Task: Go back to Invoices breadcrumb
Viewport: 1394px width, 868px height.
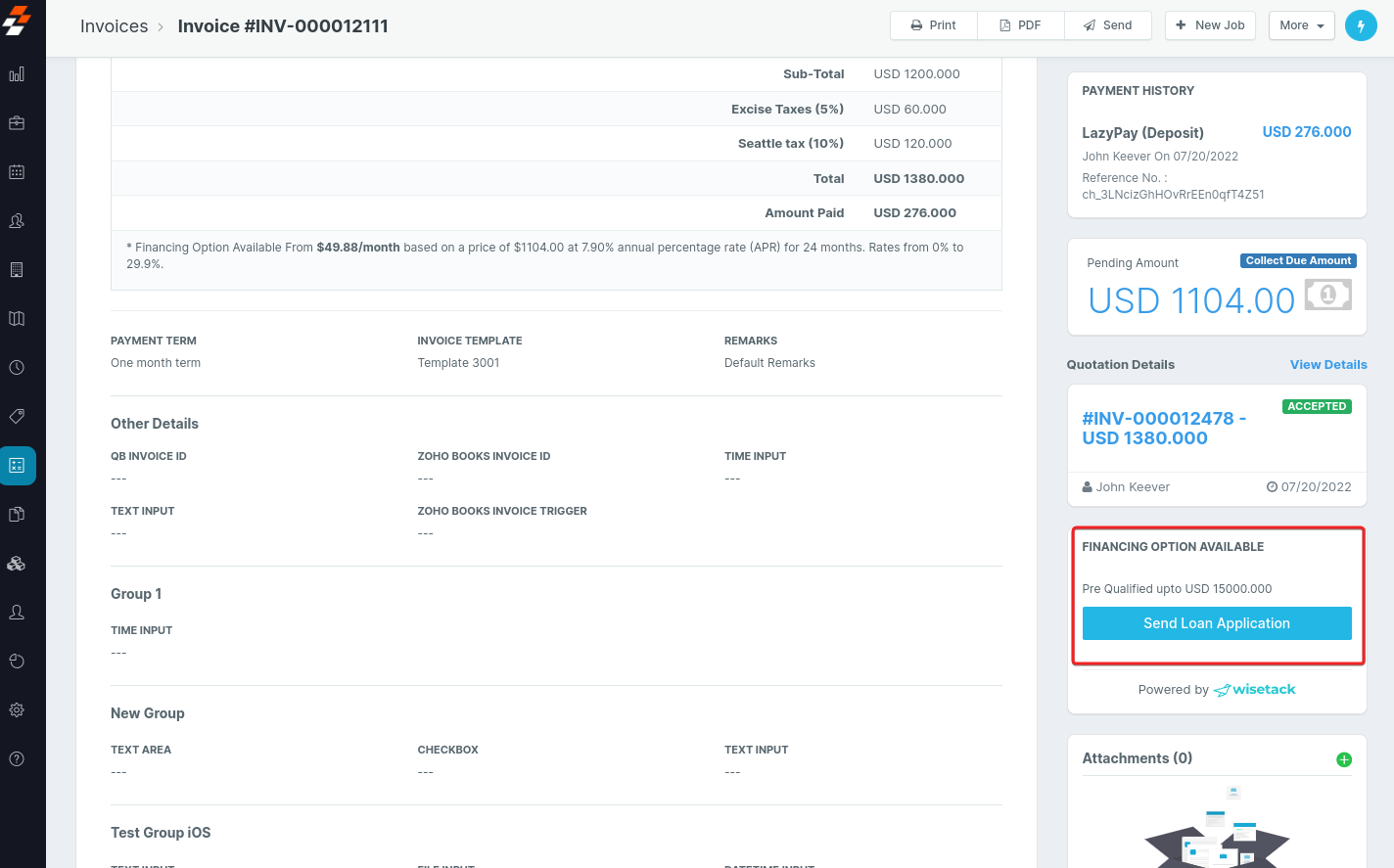Action: coord(114,26)
